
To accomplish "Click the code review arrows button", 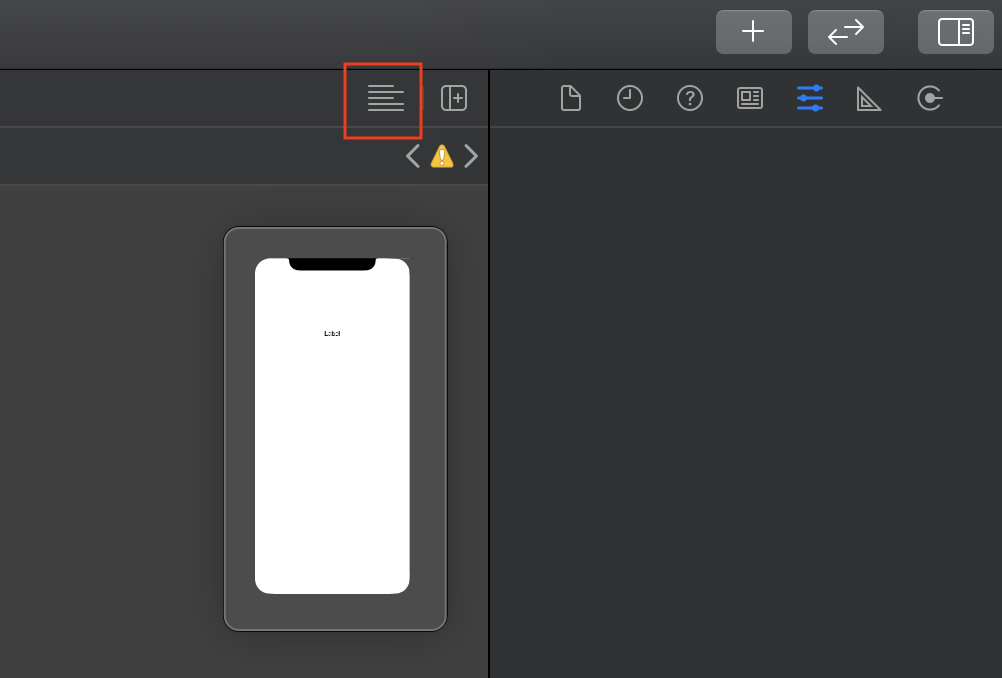I will click(x=845, y=32).
